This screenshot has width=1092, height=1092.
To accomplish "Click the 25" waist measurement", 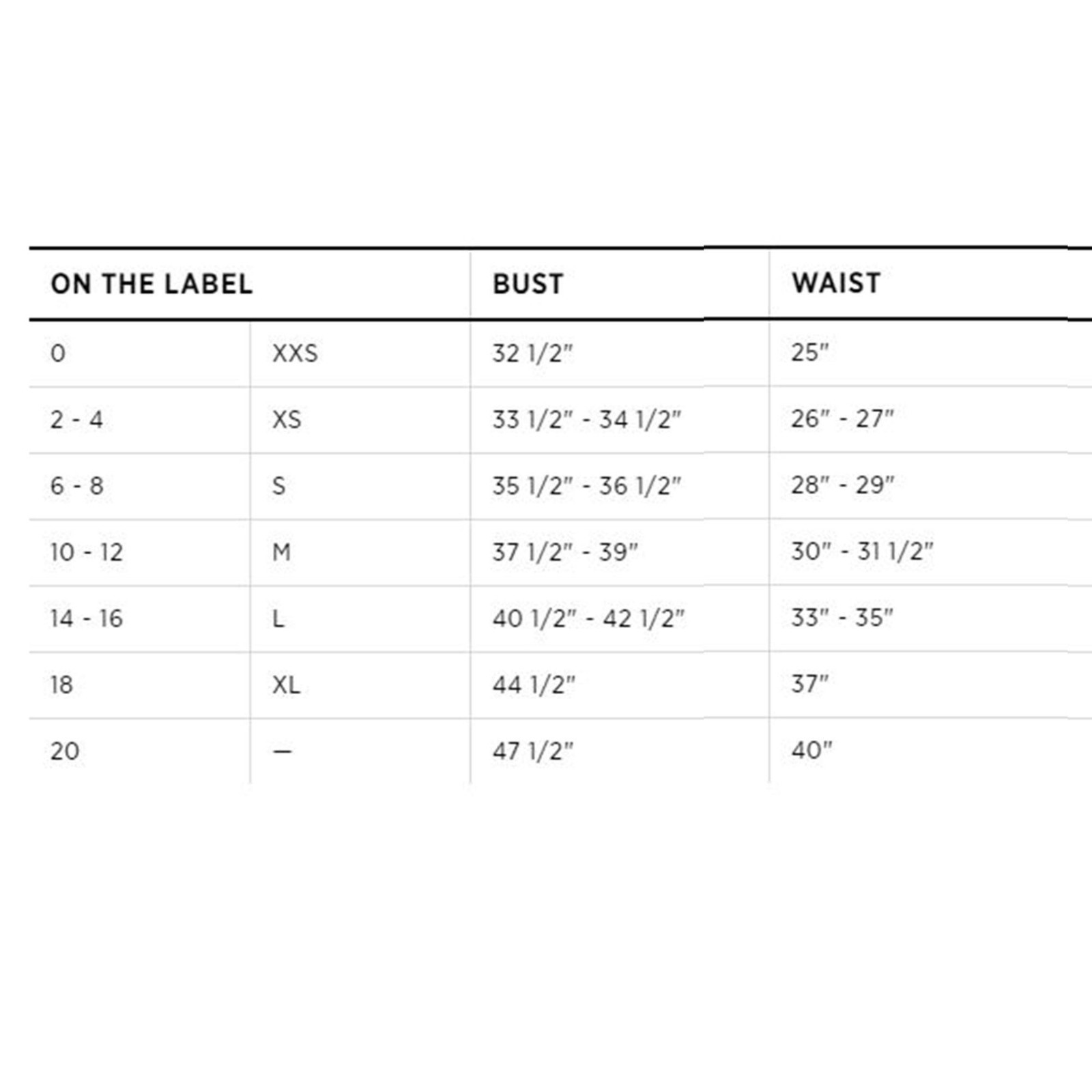I will point(810,352).
